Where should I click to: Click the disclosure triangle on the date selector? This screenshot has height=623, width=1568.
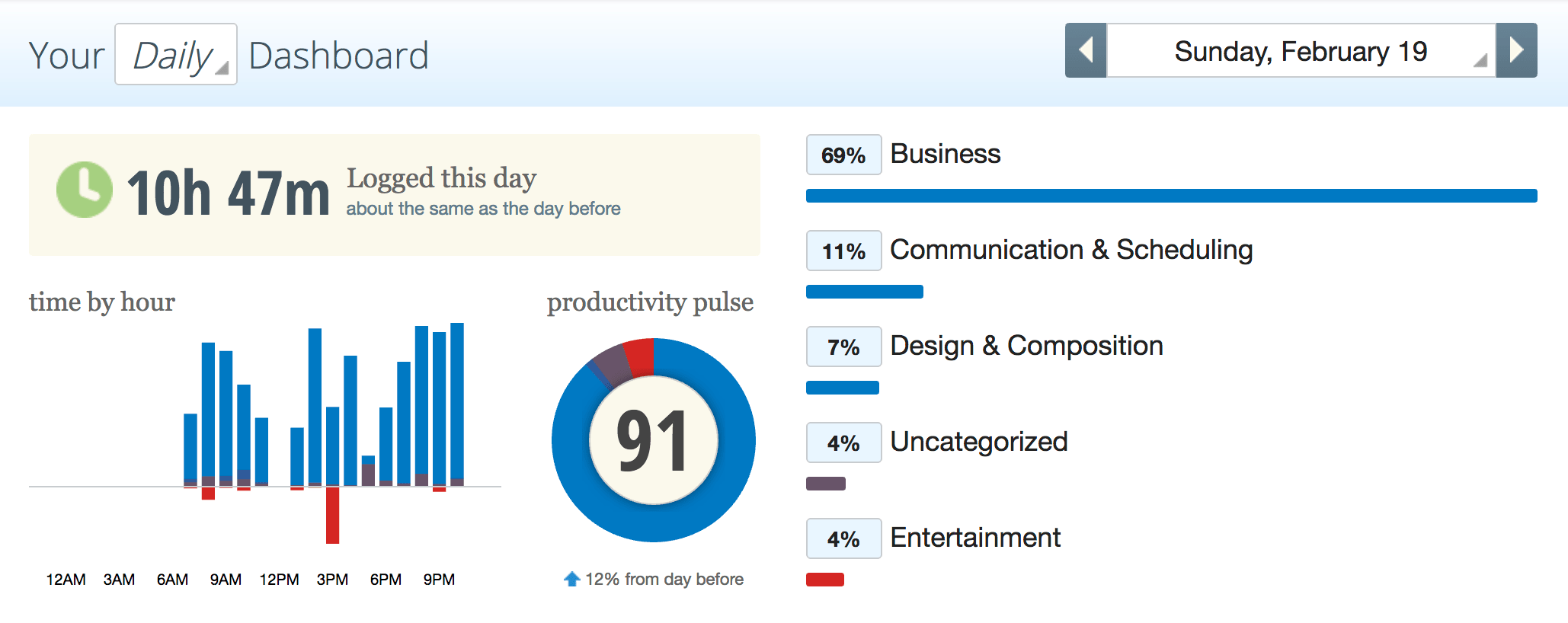click(x=1481, y=62)
